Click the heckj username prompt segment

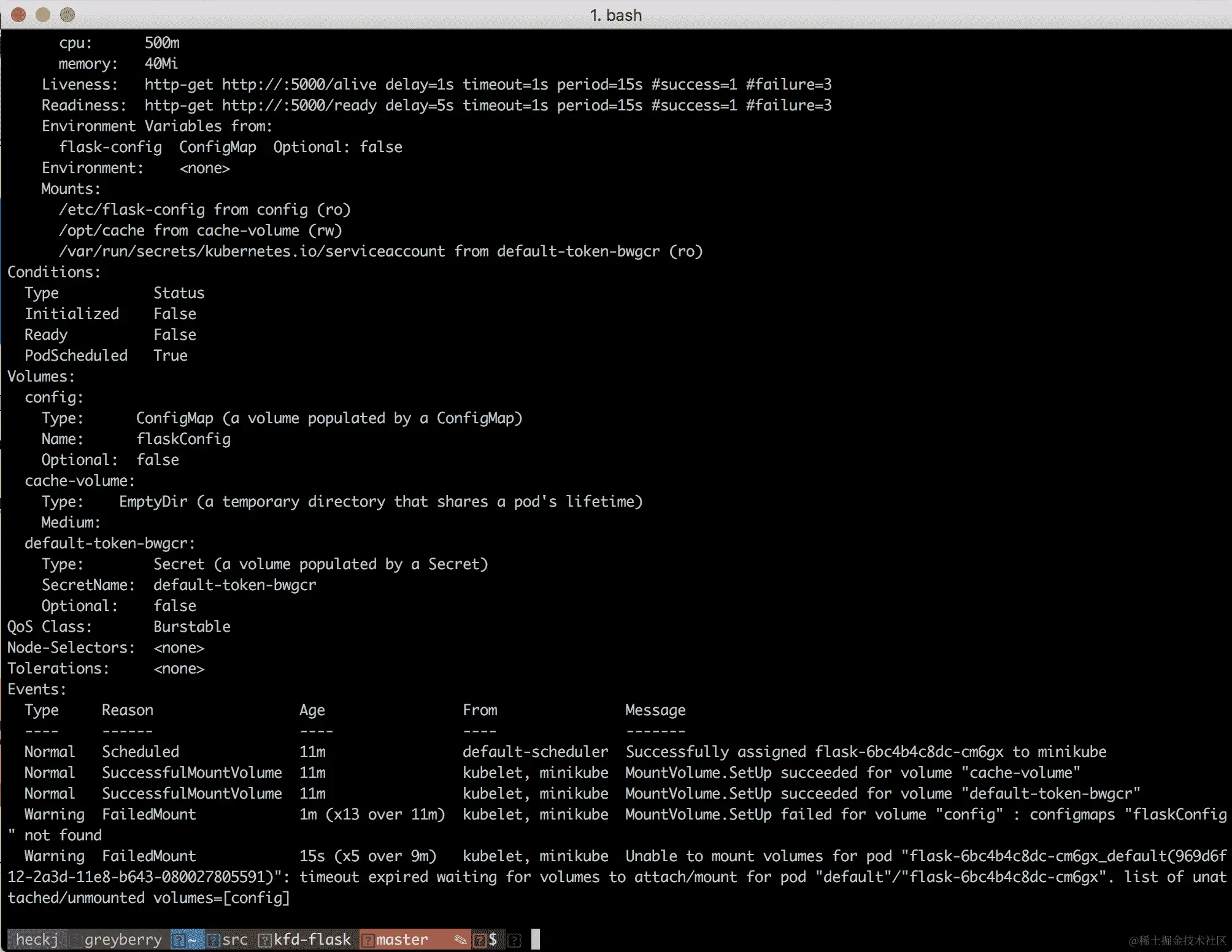tap(37, 939)
